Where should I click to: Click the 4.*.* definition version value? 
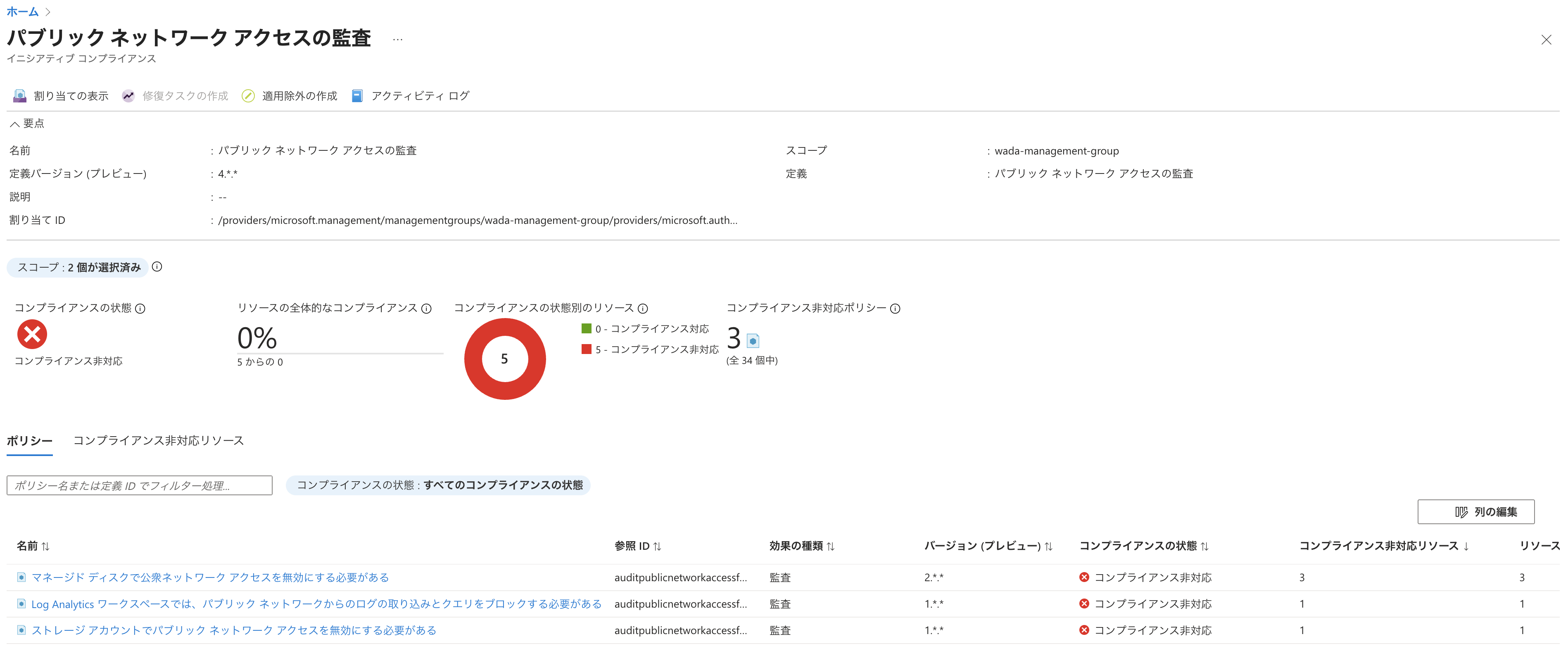point(228,173)
